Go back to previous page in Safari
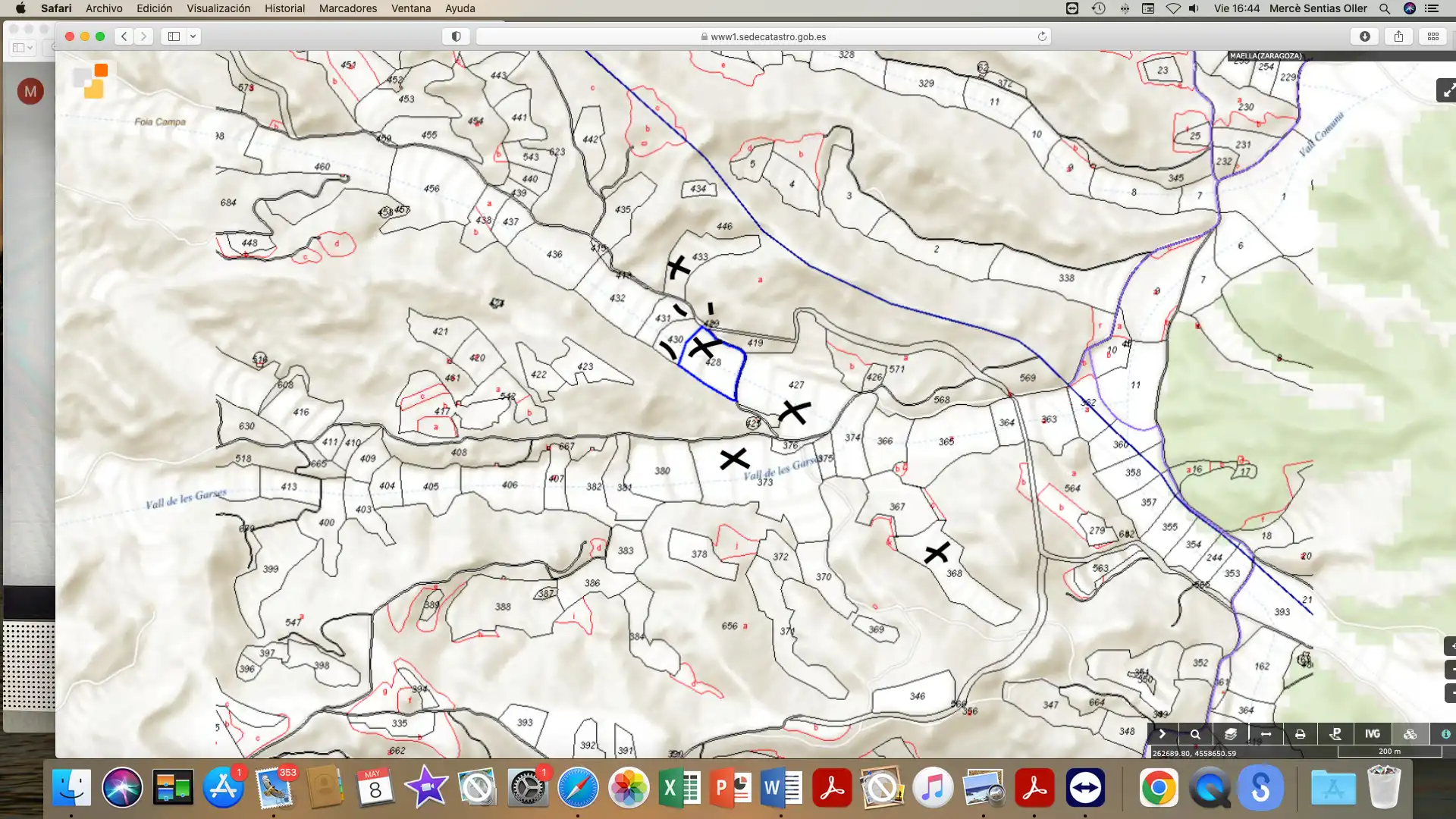 [x=124, y=36]
